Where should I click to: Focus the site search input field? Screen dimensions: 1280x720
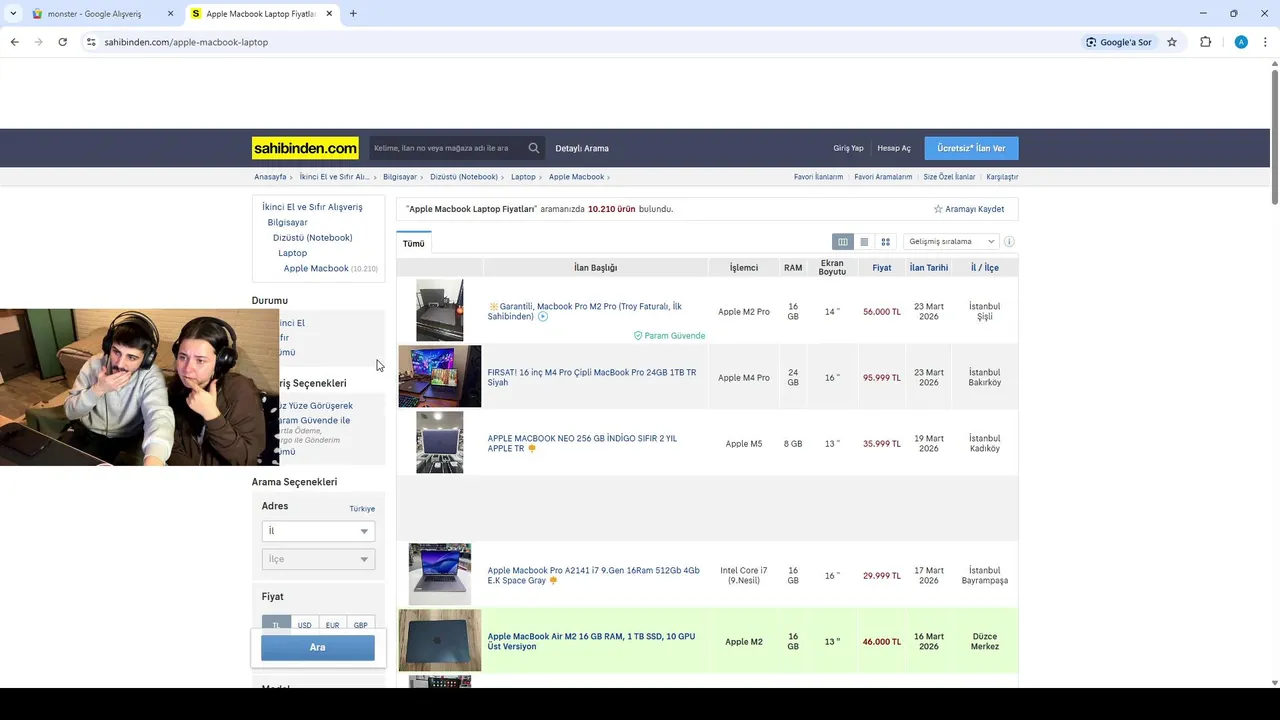pyautogui.click(x=446, y=148)
